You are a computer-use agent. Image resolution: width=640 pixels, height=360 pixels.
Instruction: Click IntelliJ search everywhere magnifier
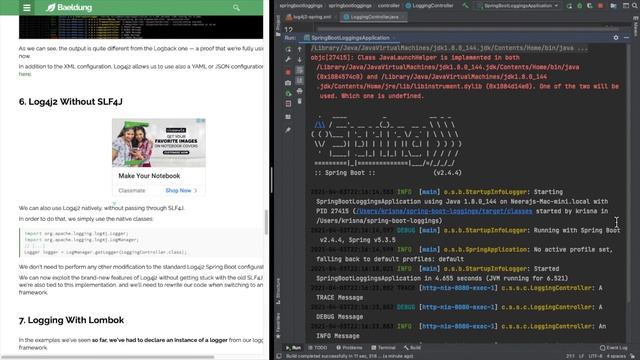pyautogui.click(x=636, y=6)
